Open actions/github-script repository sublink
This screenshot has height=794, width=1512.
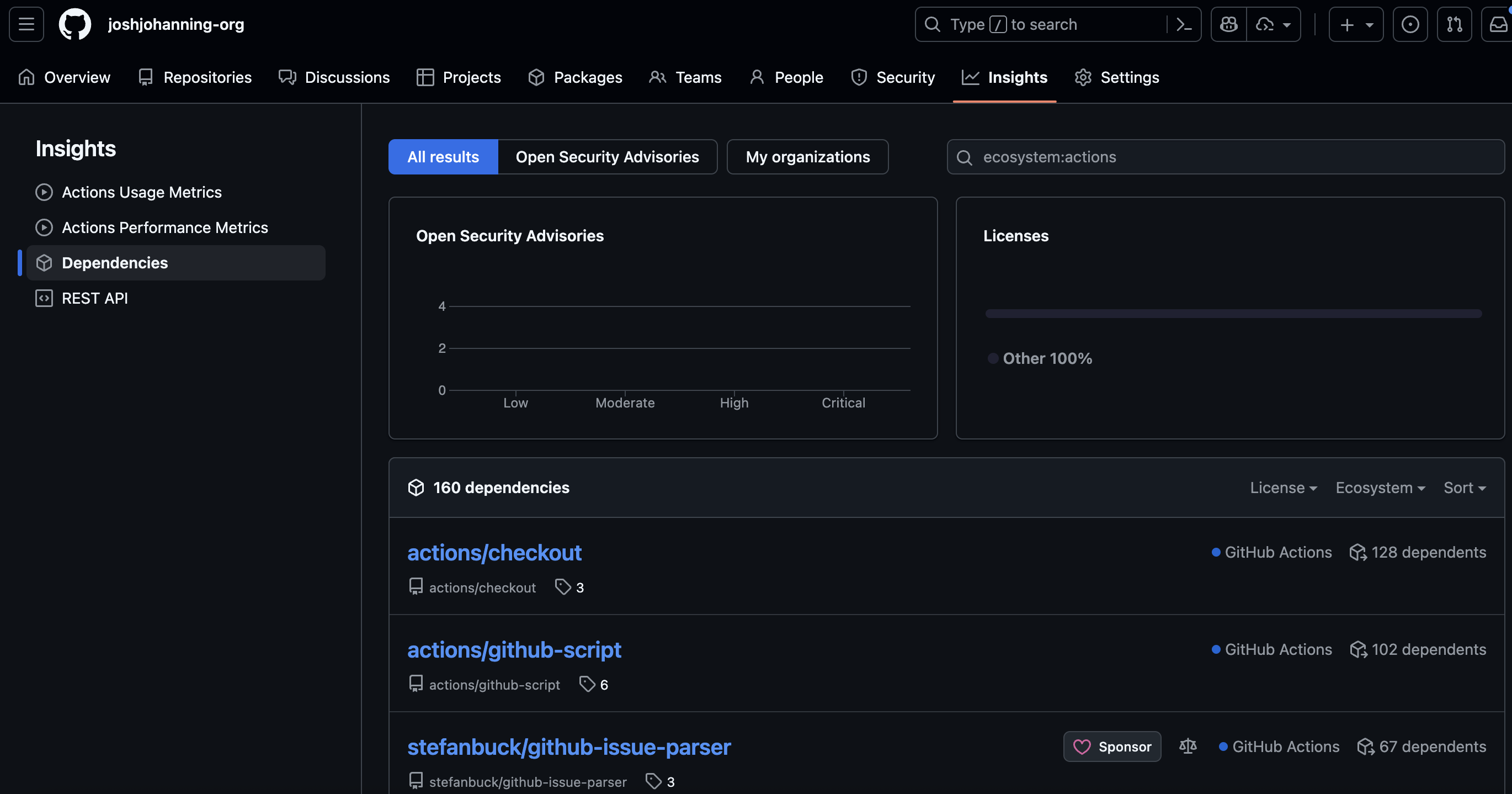[x=495, y=684]
